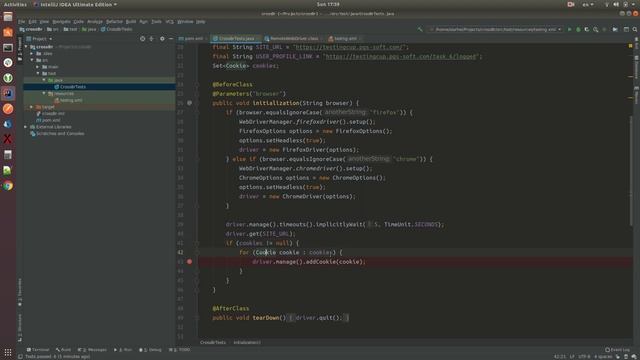Viewport: 640px width, 360px height.
Task: Collapse the test folder in the tree
Action: coord(38,73)
